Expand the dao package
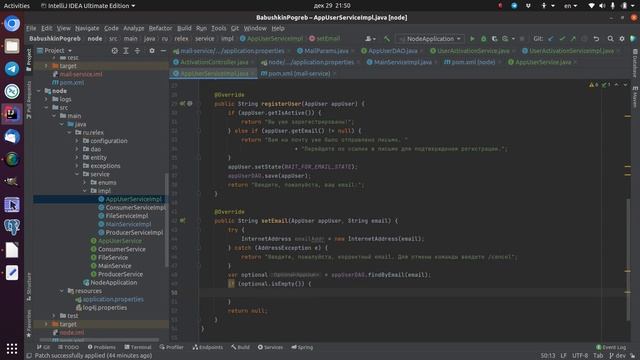640x360 pixels. point(77,149)
